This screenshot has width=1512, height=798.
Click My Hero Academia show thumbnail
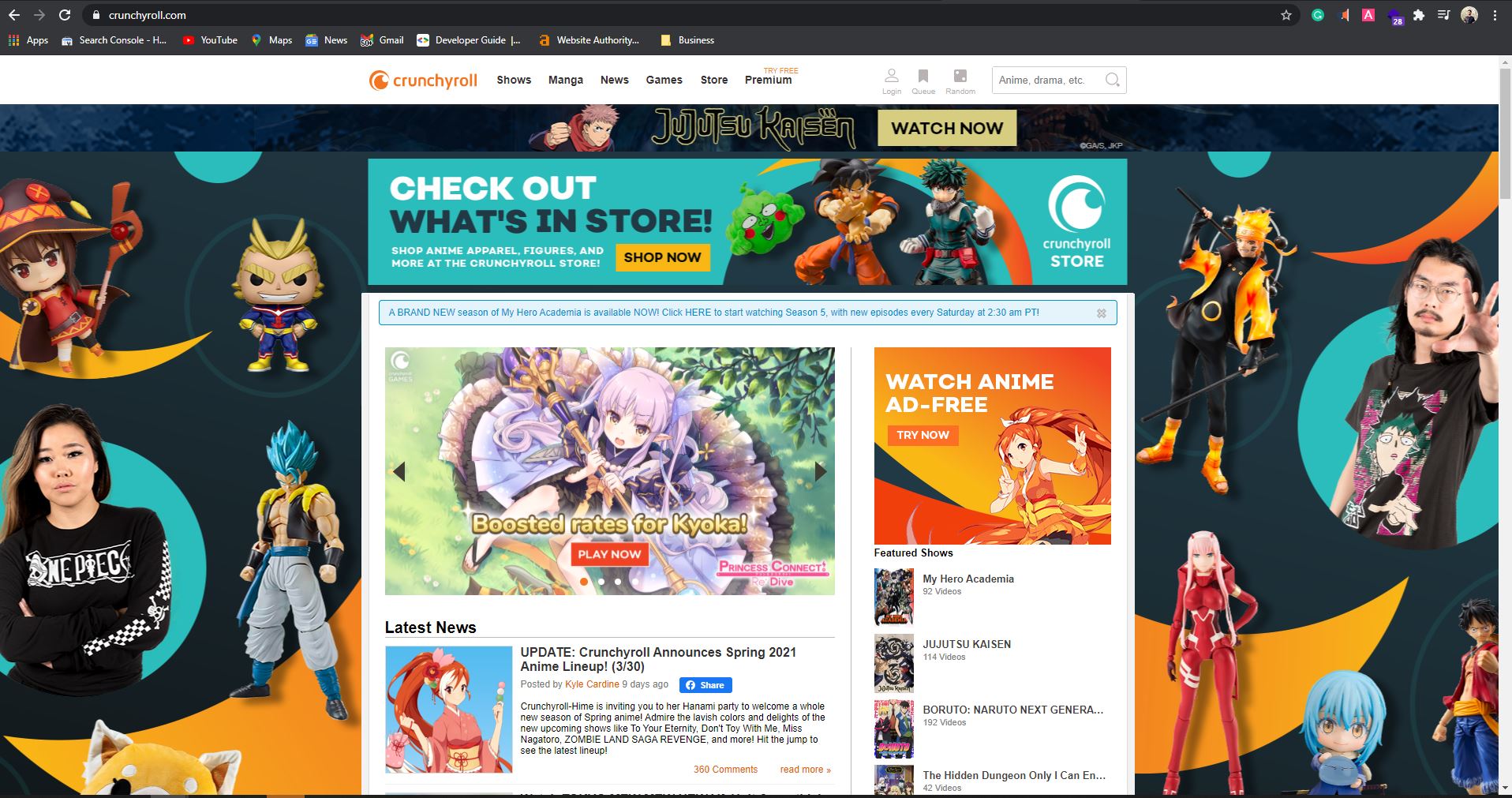pos(894,597)
